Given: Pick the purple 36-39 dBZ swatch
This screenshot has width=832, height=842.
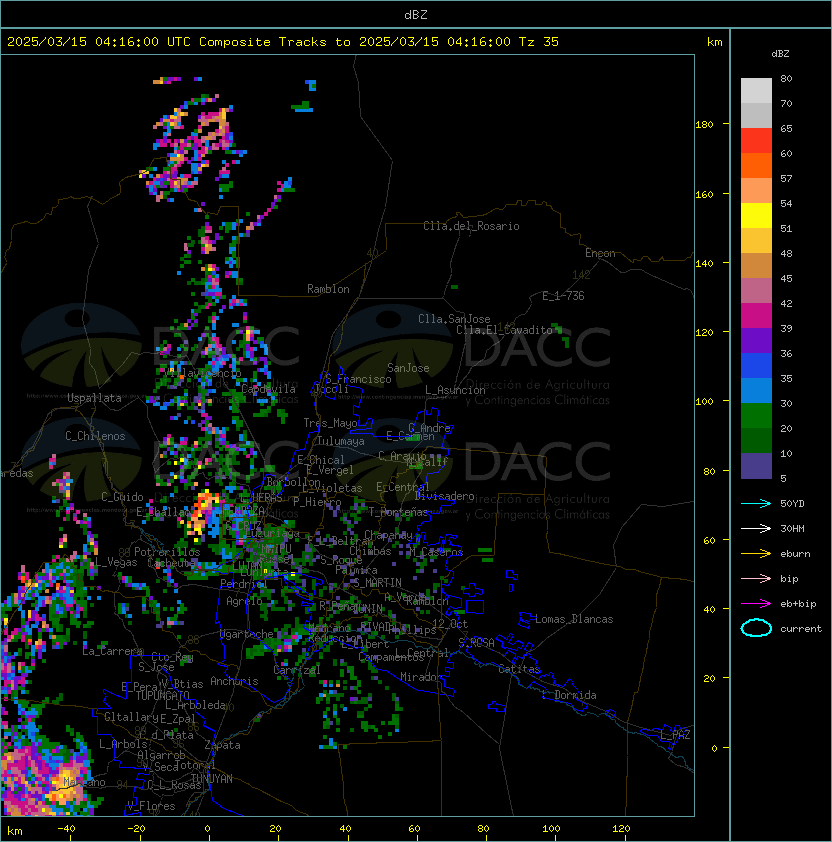Looking at the screenshot, I should (756, 340).
